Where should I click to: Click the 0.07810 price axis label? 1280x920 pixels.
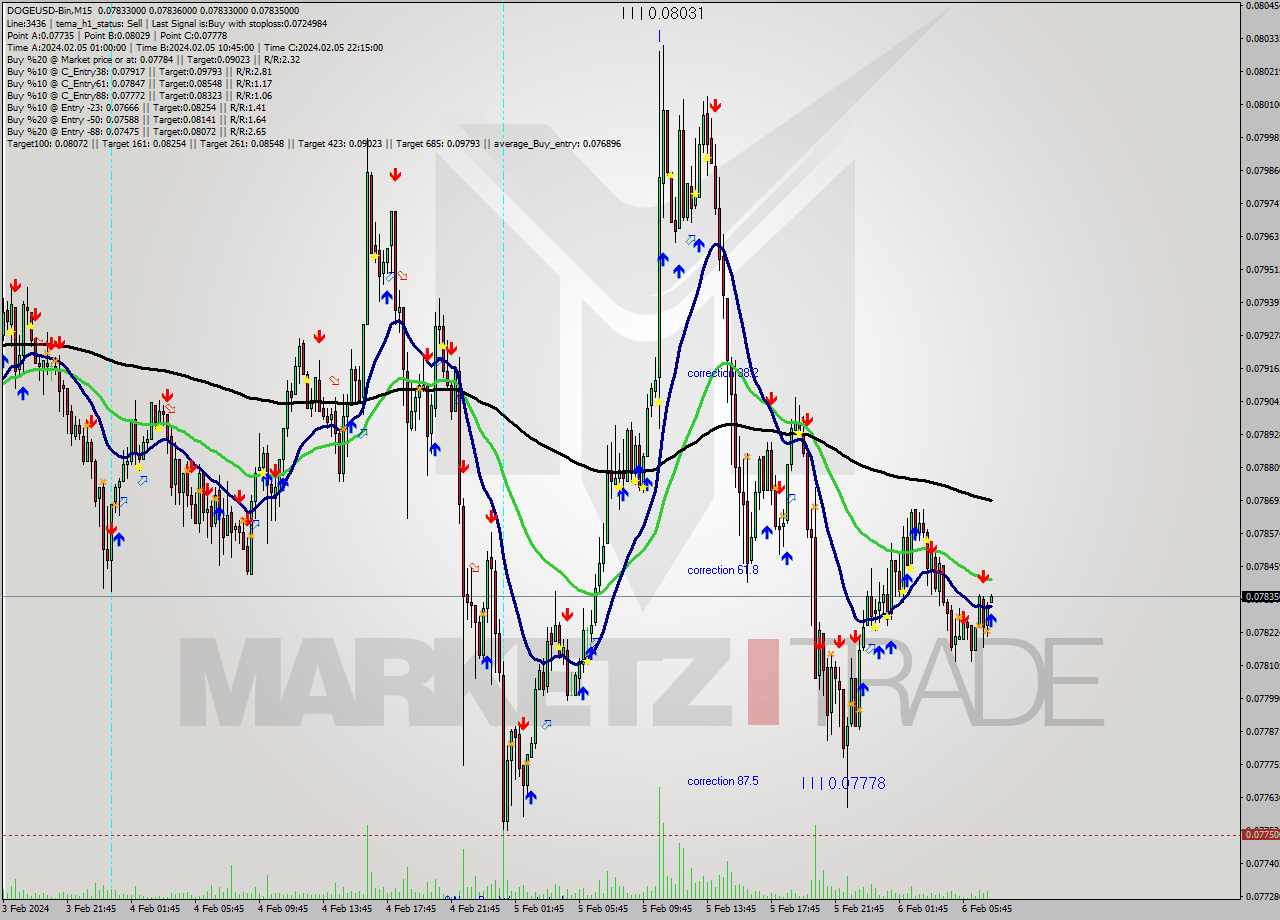coord(1262,665)
